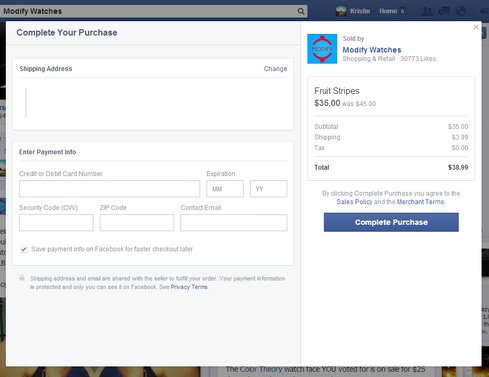This screenshot has height=377, width=489.
Task: Open the Modify Watches seller page link
Action: point(372,50)
